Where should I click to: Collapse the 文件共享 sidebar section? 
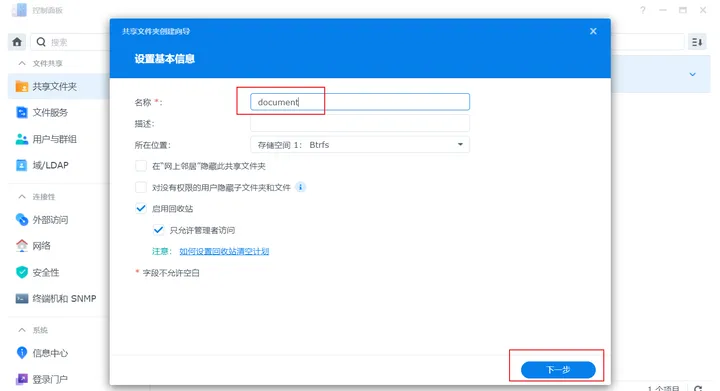22,63
